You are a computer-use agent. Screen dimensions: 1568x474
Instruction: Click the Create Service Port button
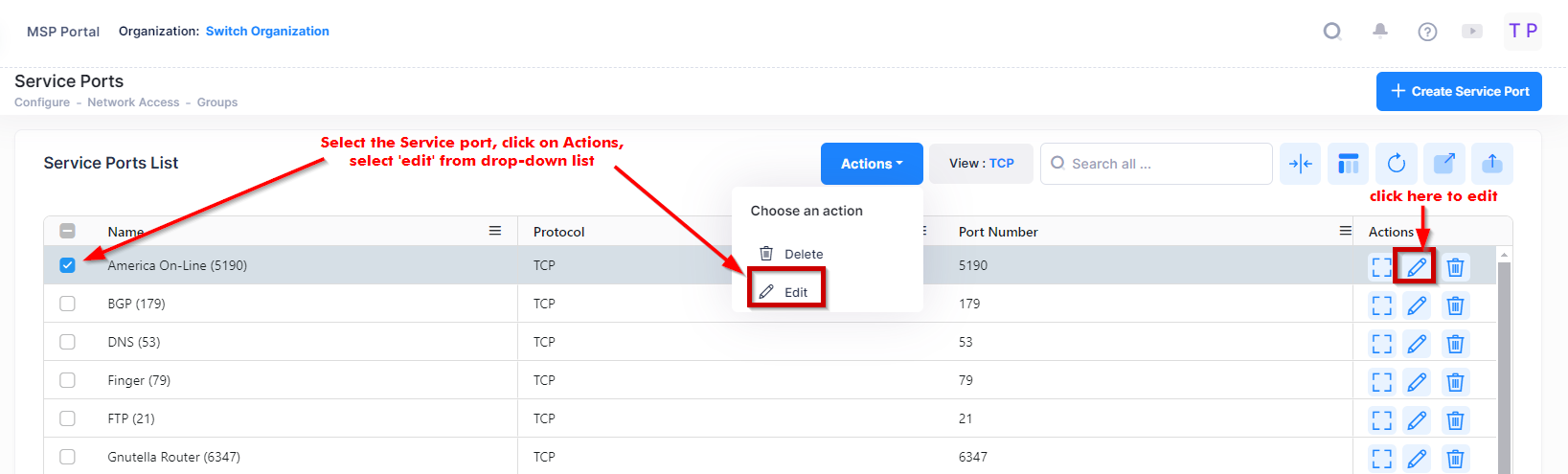(1458, 91)
